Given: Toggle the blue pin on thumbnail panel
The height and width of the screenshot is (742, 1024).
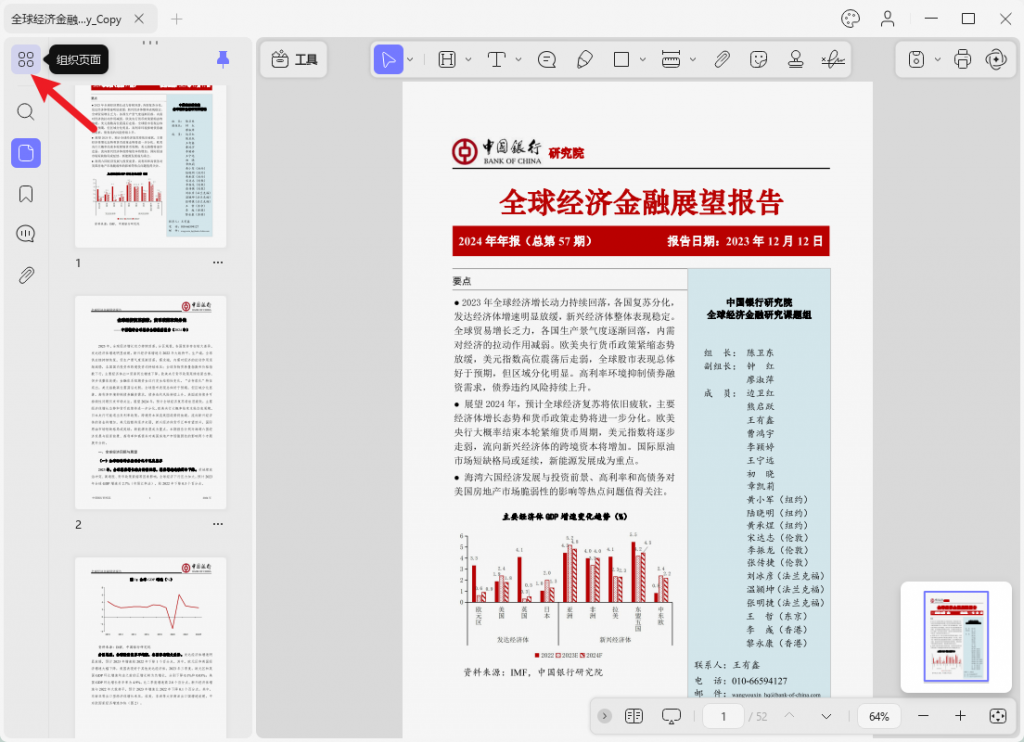Looking at the screenshot, I should 223,59.
